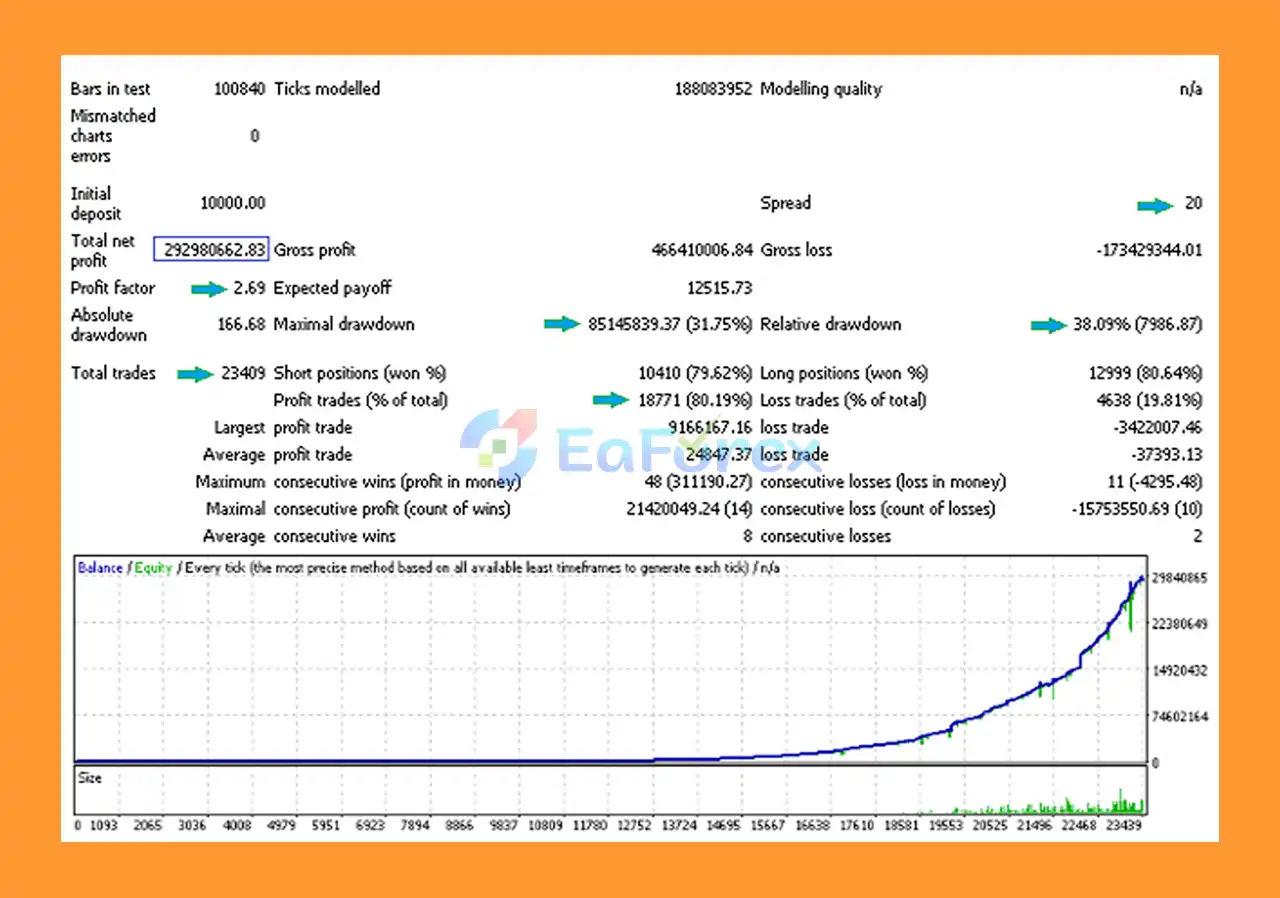Screen dimensions: 1280x898
Task: Click the Initial deposit amount 10000.00
Action: (x=233, y=203)
